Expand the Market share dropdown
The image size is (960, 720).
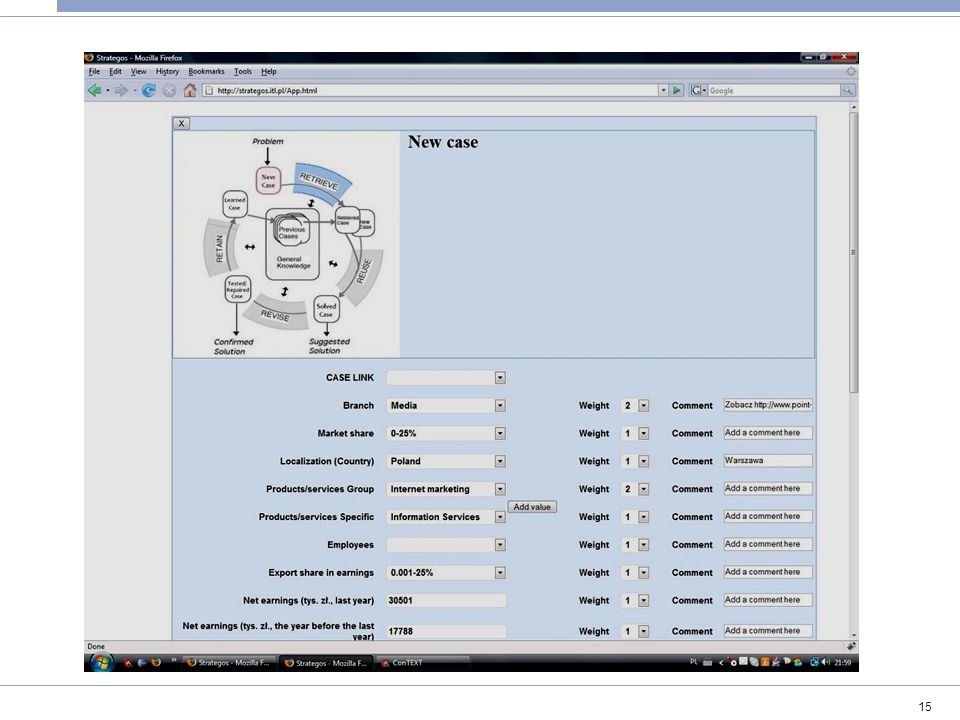coord(500,433)
